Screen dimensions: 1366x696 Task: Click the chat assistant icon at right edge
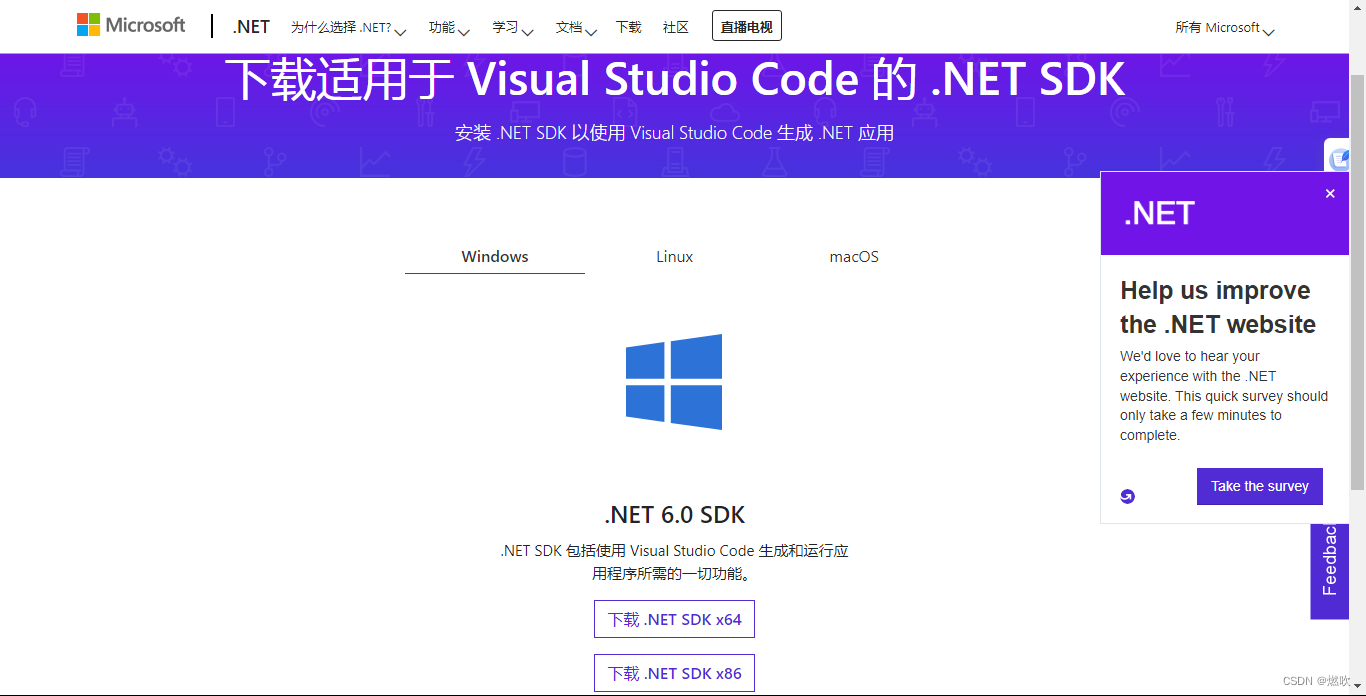[x=1338, y=158]
